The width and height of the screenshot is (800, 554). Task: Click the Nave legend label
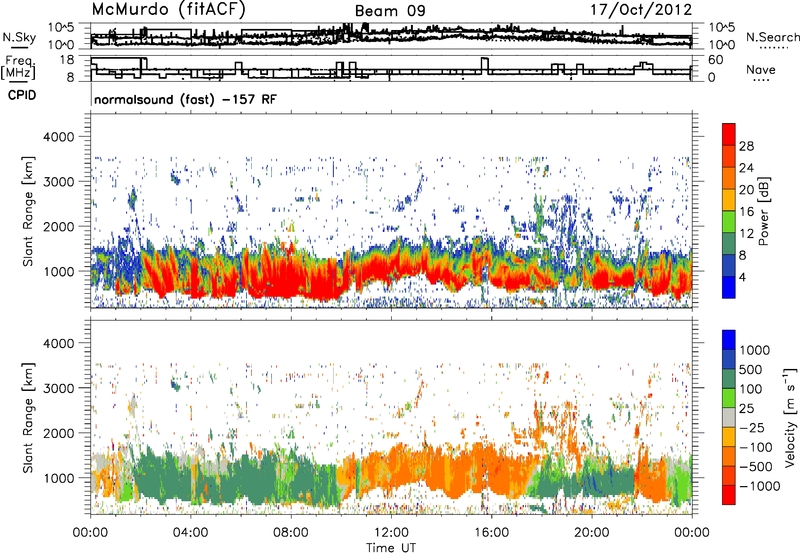(x=760, y=70)
